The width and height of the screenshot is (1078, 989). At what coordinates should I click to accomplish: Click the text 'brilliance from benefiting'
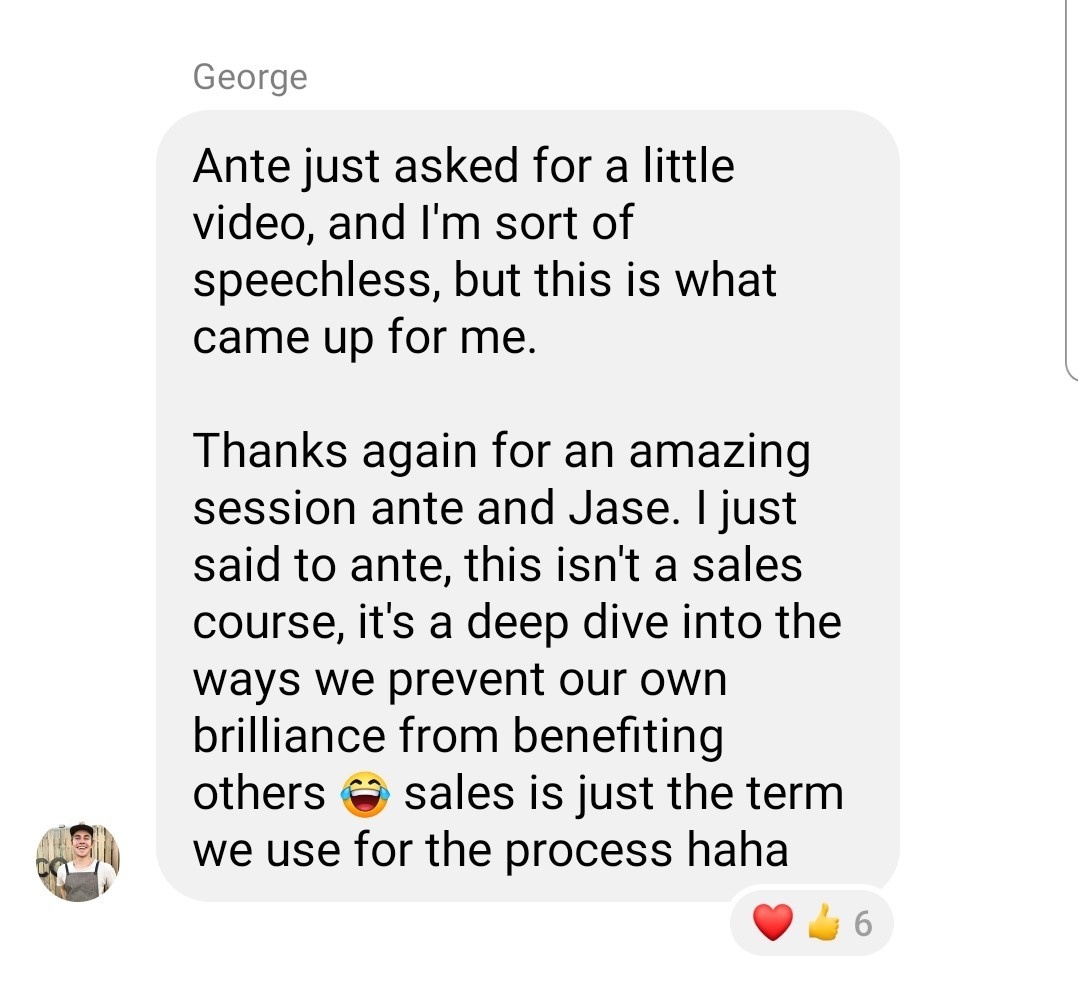pyautogui.click(x=458, y=736)
